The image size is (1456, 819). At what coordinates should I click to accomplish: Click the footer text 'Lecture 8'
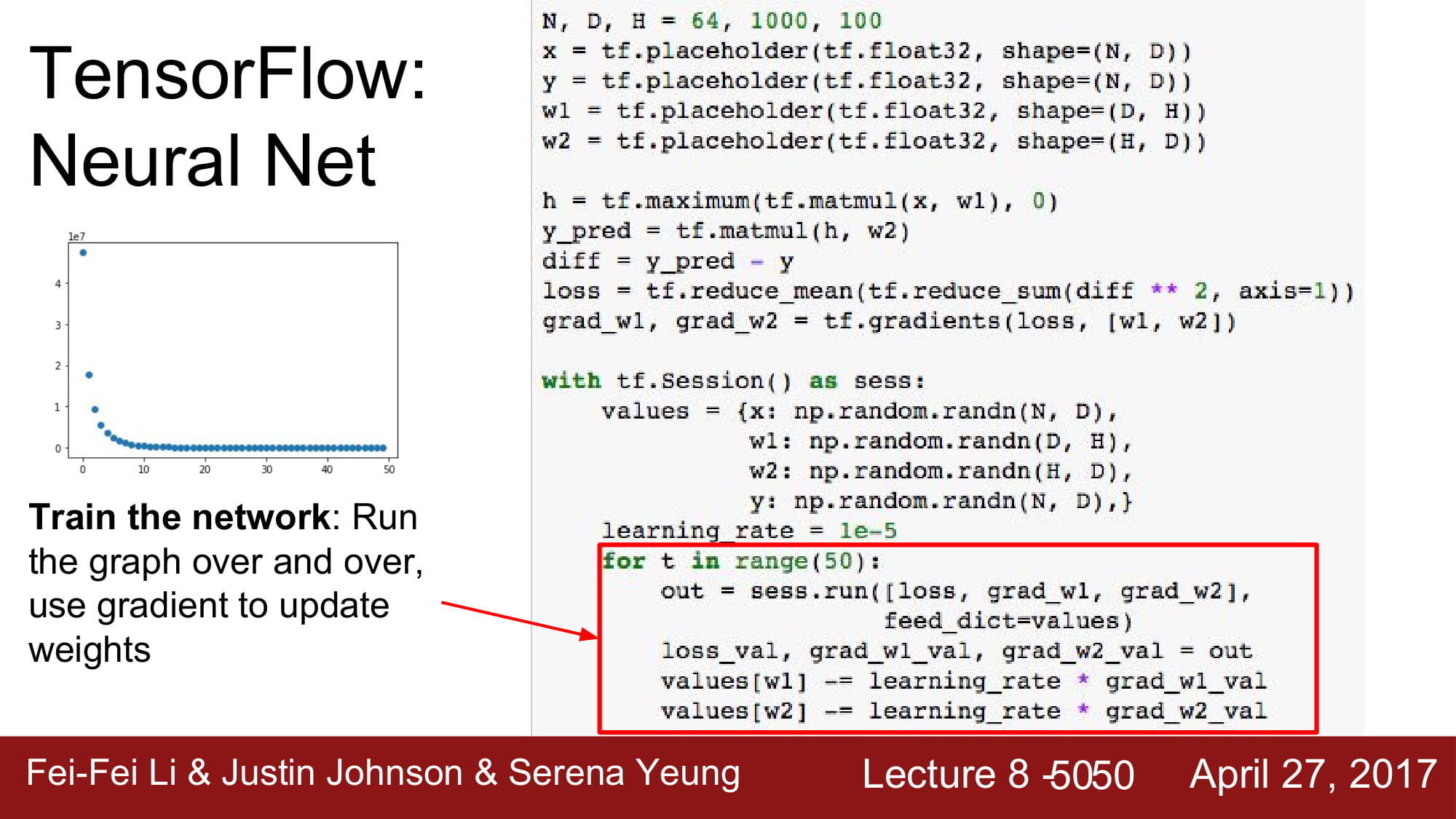946,774
